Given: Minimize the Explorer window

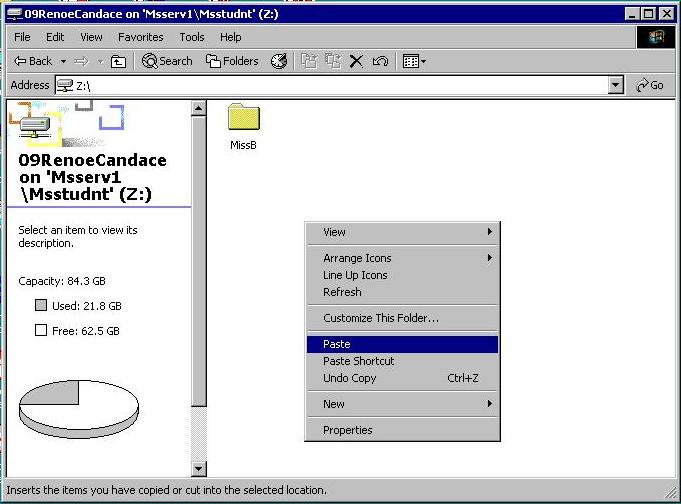Looking at the screenshot, I should tap(632, 14).
